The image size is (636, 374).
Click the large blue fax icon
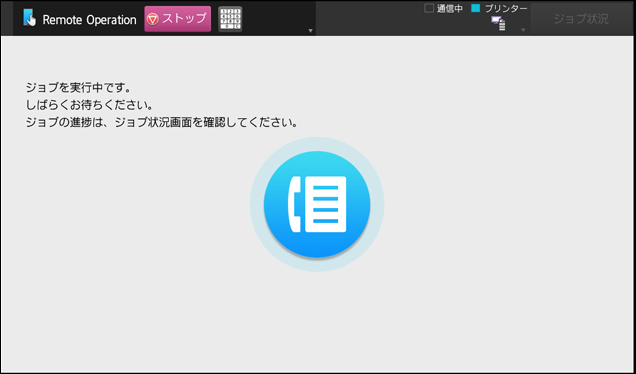[317, 204]
